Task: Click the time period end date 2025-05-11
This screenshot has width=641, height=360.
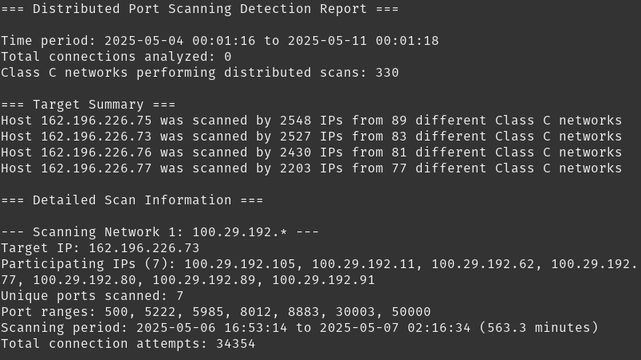Action: tap(327, 41)
